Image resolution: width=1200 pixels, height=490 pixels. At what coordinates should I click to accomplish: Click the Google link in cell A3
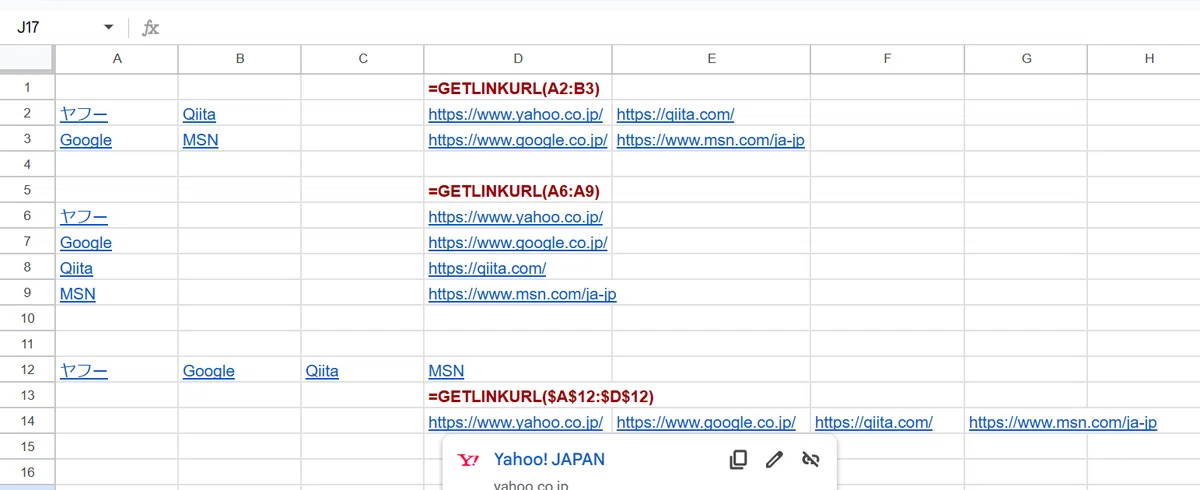(x=86, y=140)
